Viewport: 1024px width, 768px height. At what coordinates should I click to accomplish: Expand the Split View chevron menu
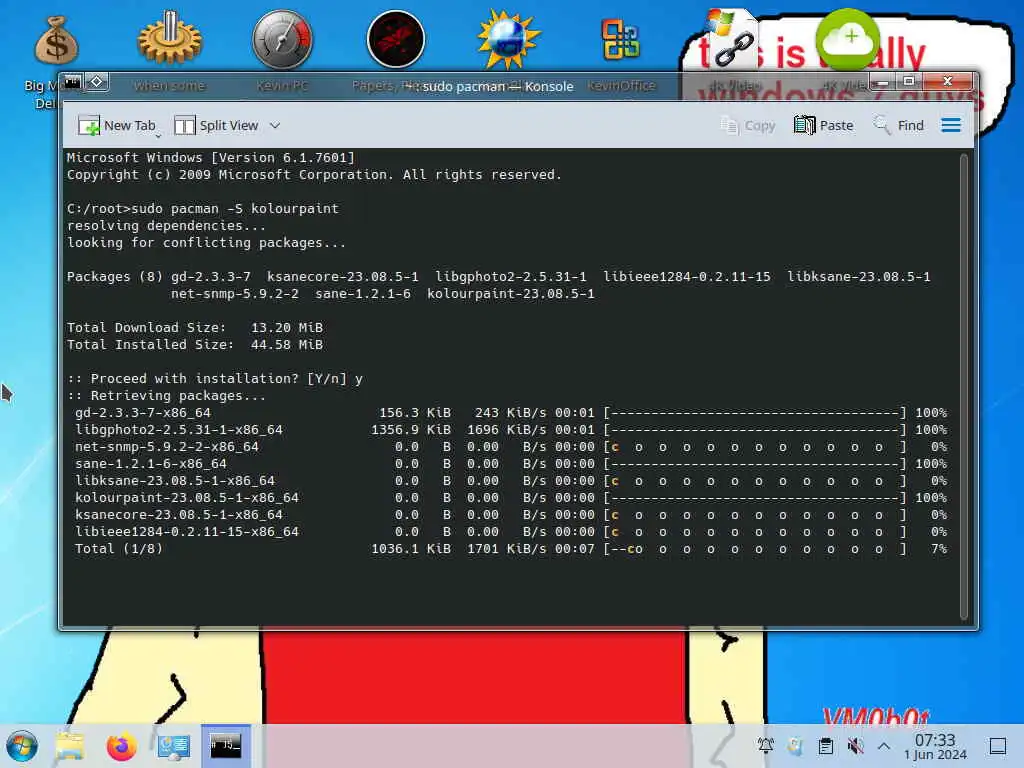coord(275,125)
